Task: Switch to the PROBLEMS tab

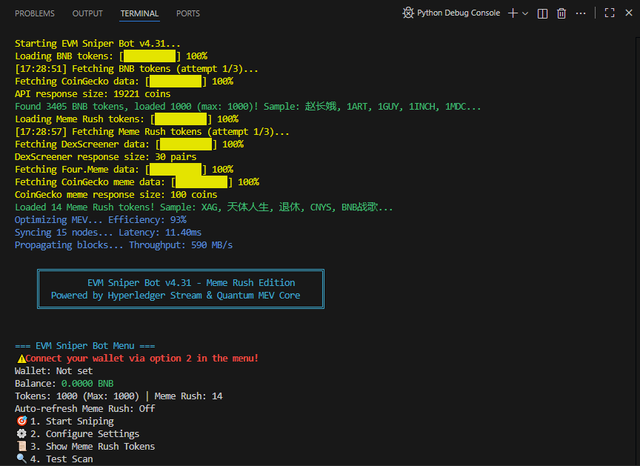Action: tap(35, 13)
